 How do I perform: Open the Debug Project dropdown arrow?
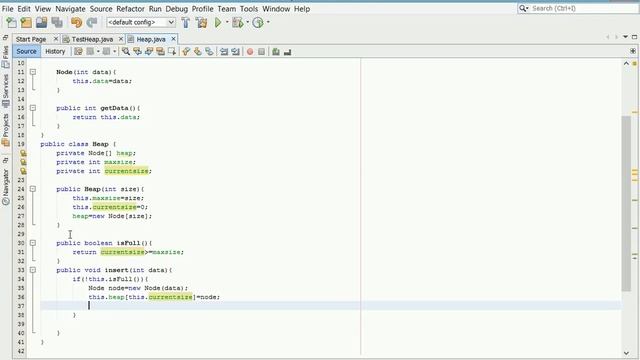[248, 22]
